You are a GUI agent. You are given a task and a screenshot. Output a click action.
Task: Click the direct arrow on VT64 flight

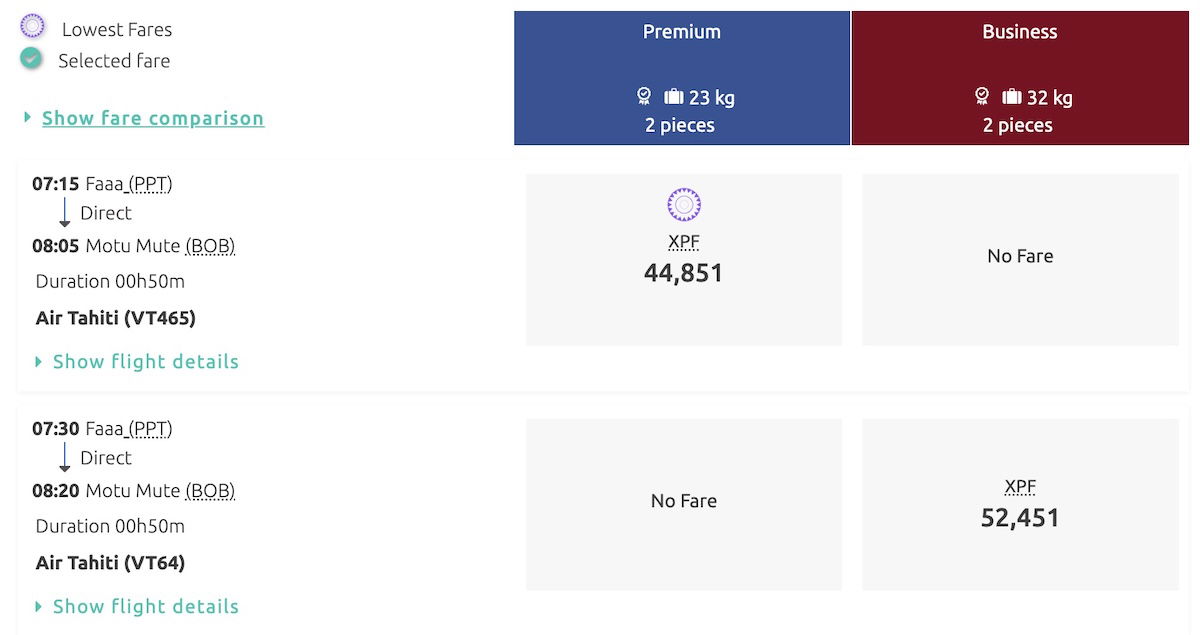pos(65,457)
